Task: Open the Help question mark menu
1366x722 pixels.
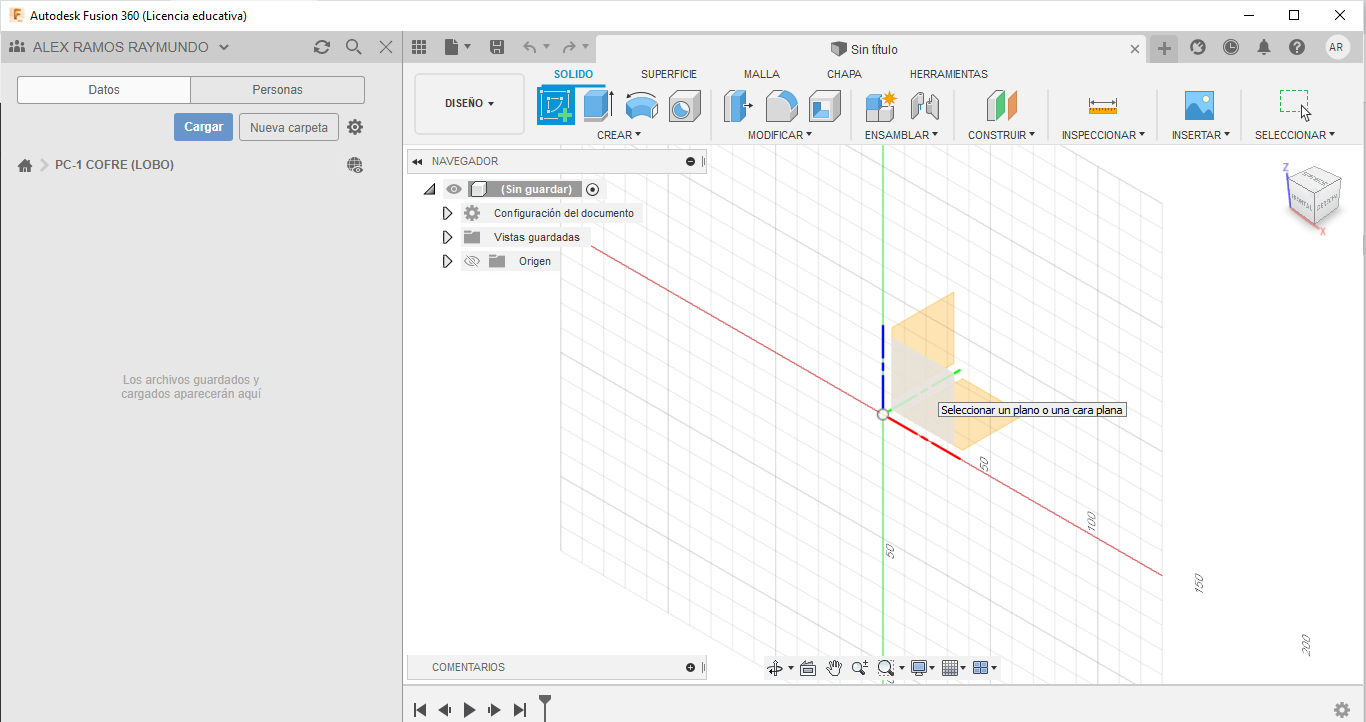Action: point(1297,47)
